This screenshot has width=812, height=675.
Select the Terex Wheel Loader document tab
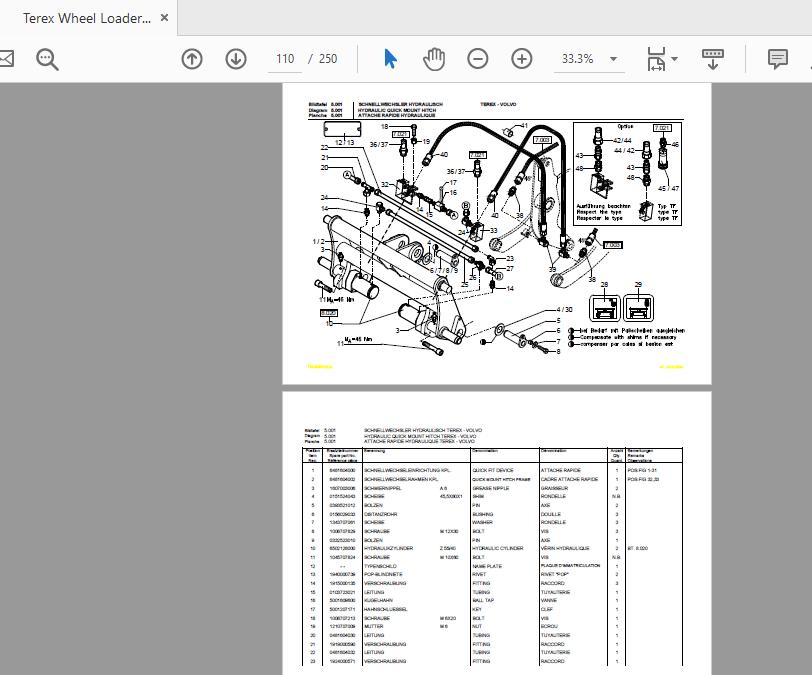coord(88,18)
